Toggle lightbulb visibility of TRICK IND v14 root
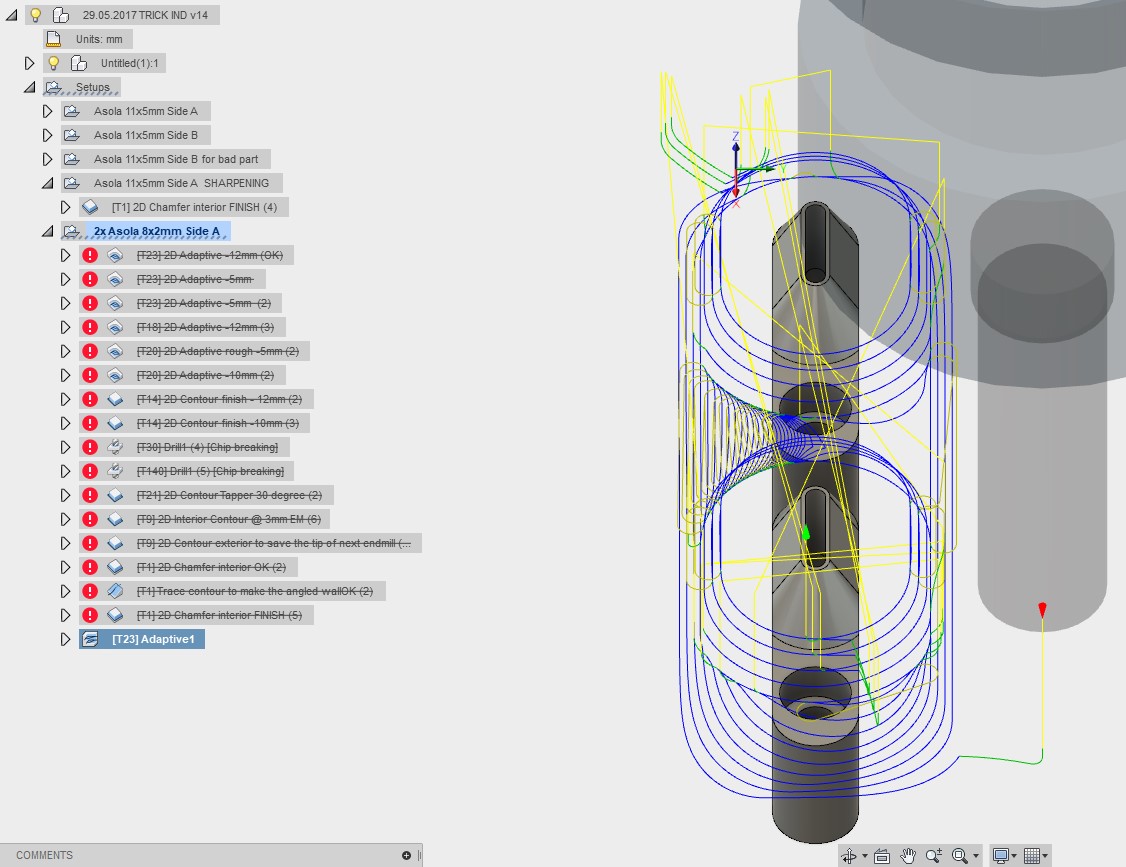This screenshot has width=1126, height=867. point(35,15)
